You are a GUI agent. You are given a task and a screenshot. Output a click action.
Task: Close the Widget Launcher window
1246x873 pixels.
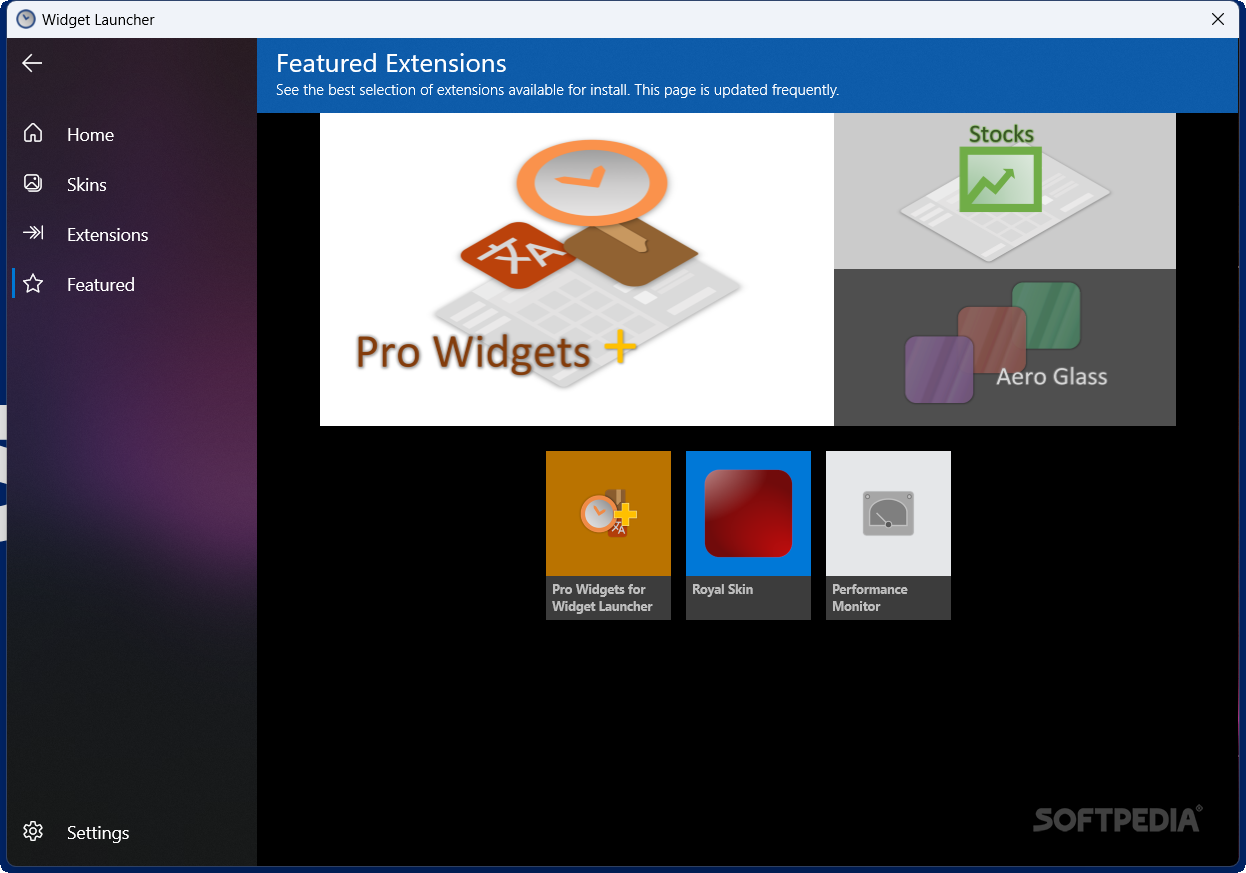tap(1218, 19)
